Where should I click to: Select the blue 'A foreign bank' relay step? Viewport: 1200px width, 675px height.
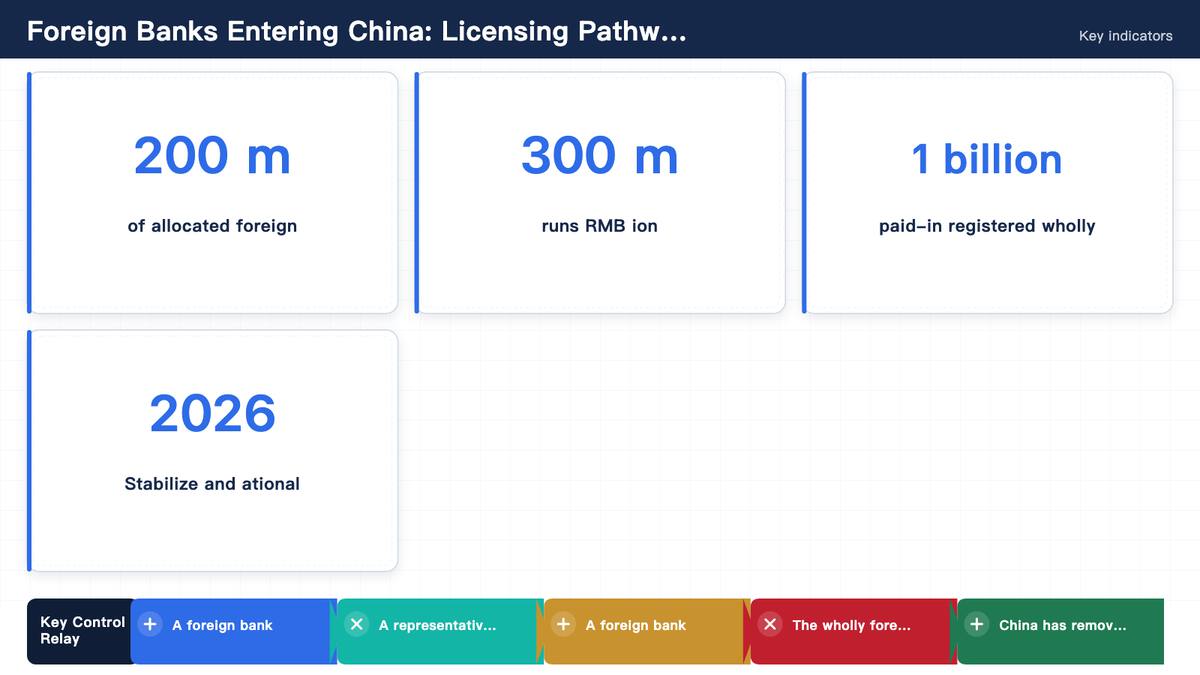234,631
